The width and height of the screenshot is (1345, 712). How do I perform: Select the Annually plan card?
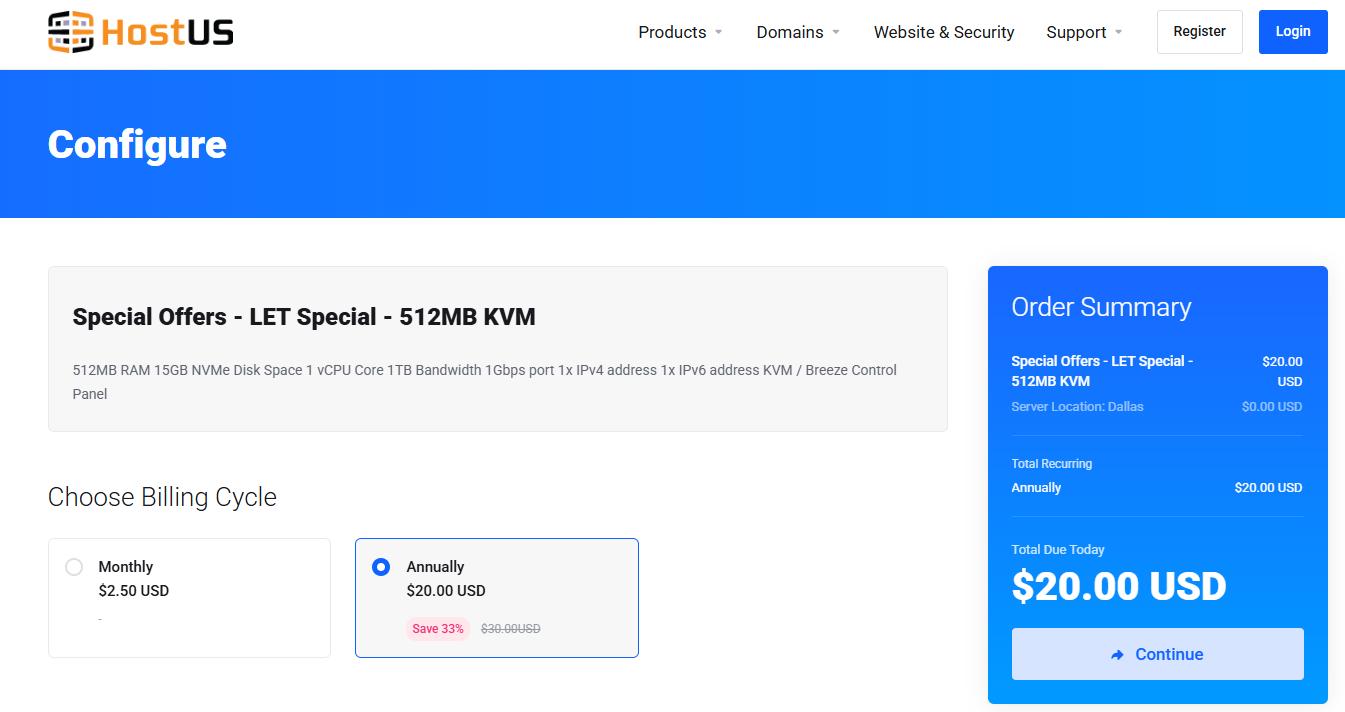pos(496,597)
